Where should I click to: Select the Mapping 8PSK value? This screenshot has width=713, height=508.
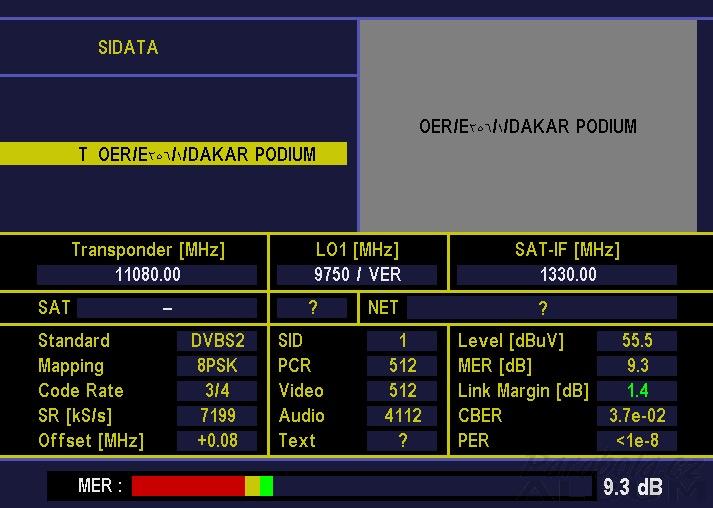[217, 366]
